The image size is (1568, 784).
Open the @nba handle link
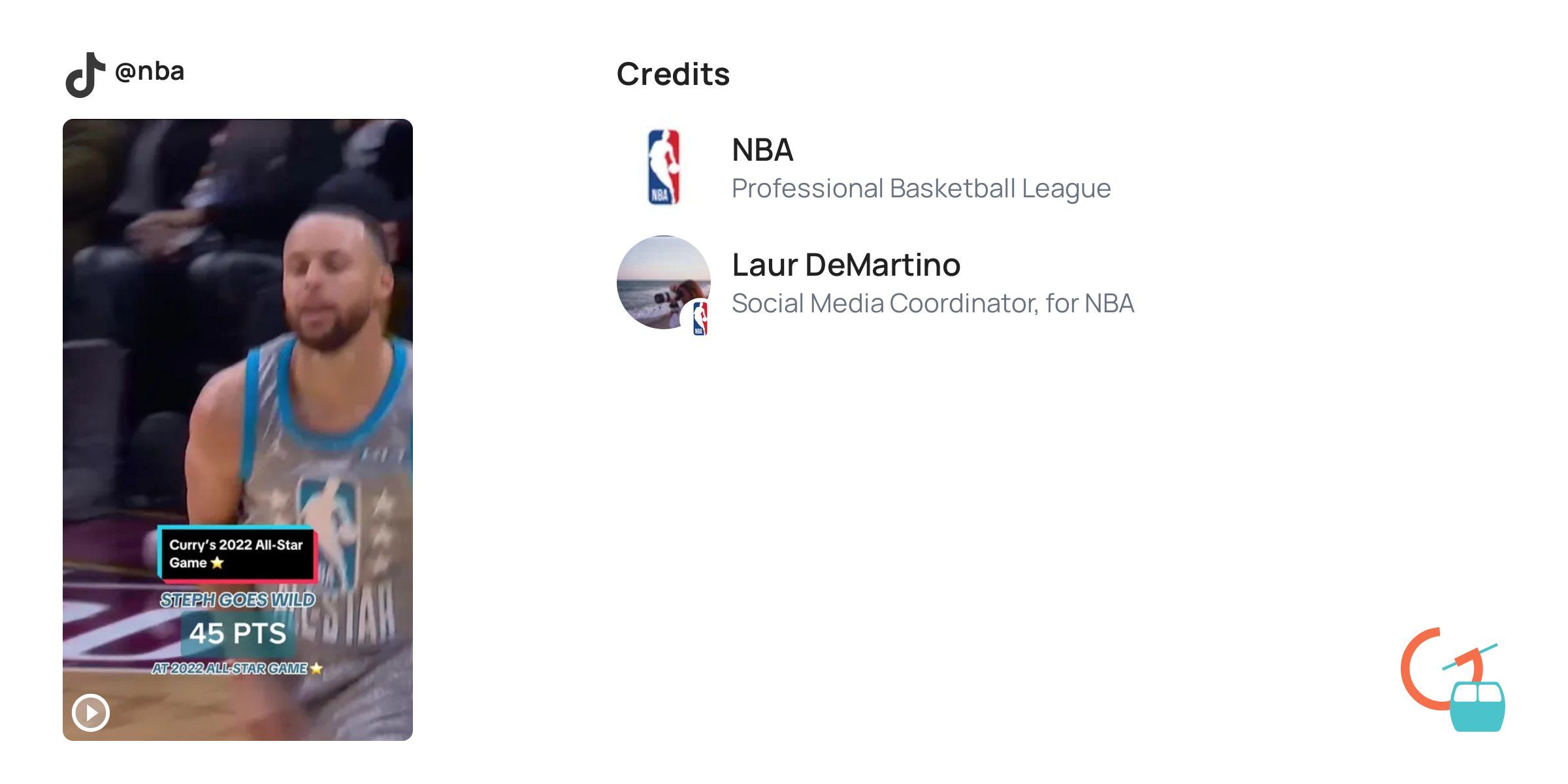pos(150,72)
